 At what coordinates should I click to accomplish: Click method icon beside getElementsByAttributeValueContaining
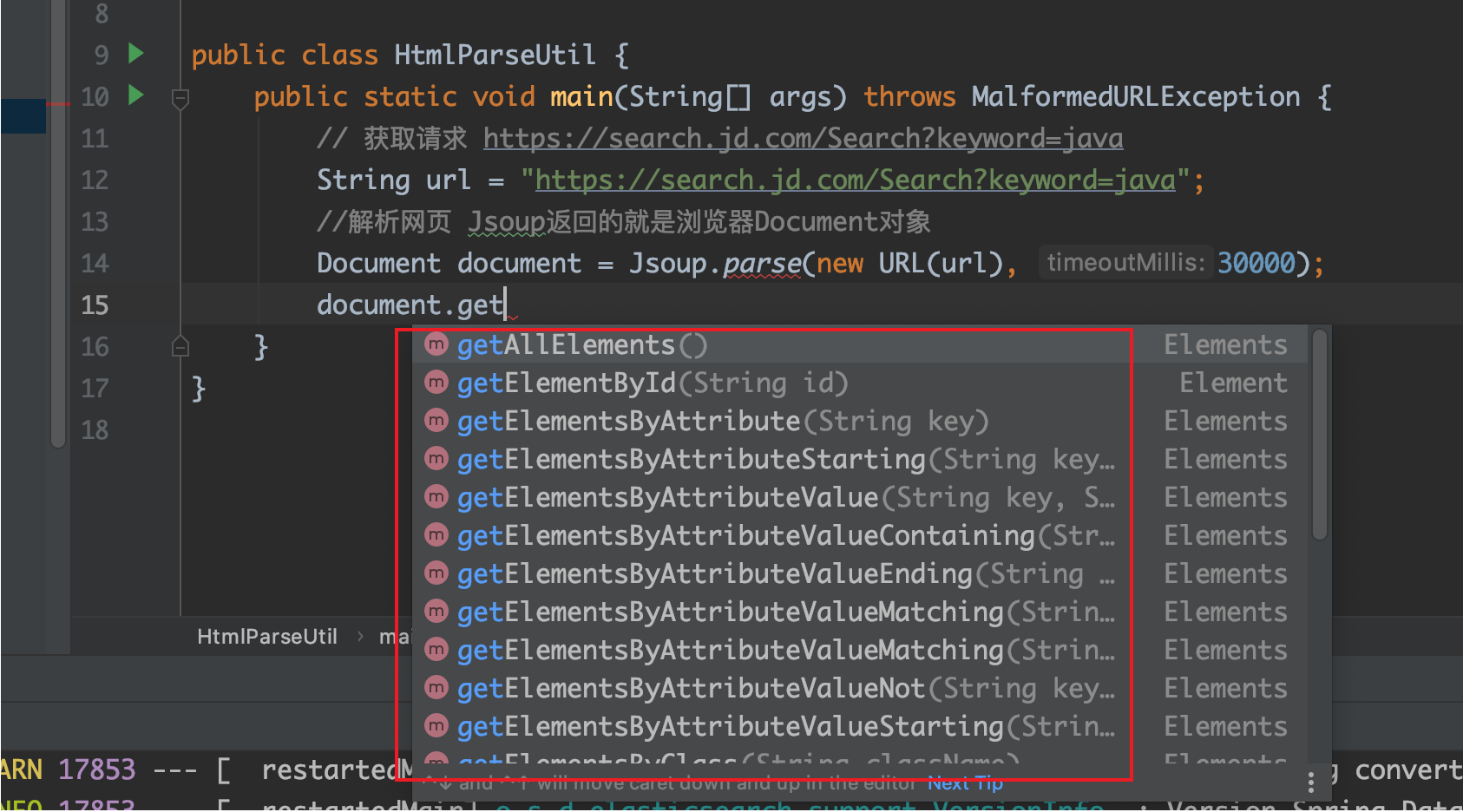pos(436,535)
